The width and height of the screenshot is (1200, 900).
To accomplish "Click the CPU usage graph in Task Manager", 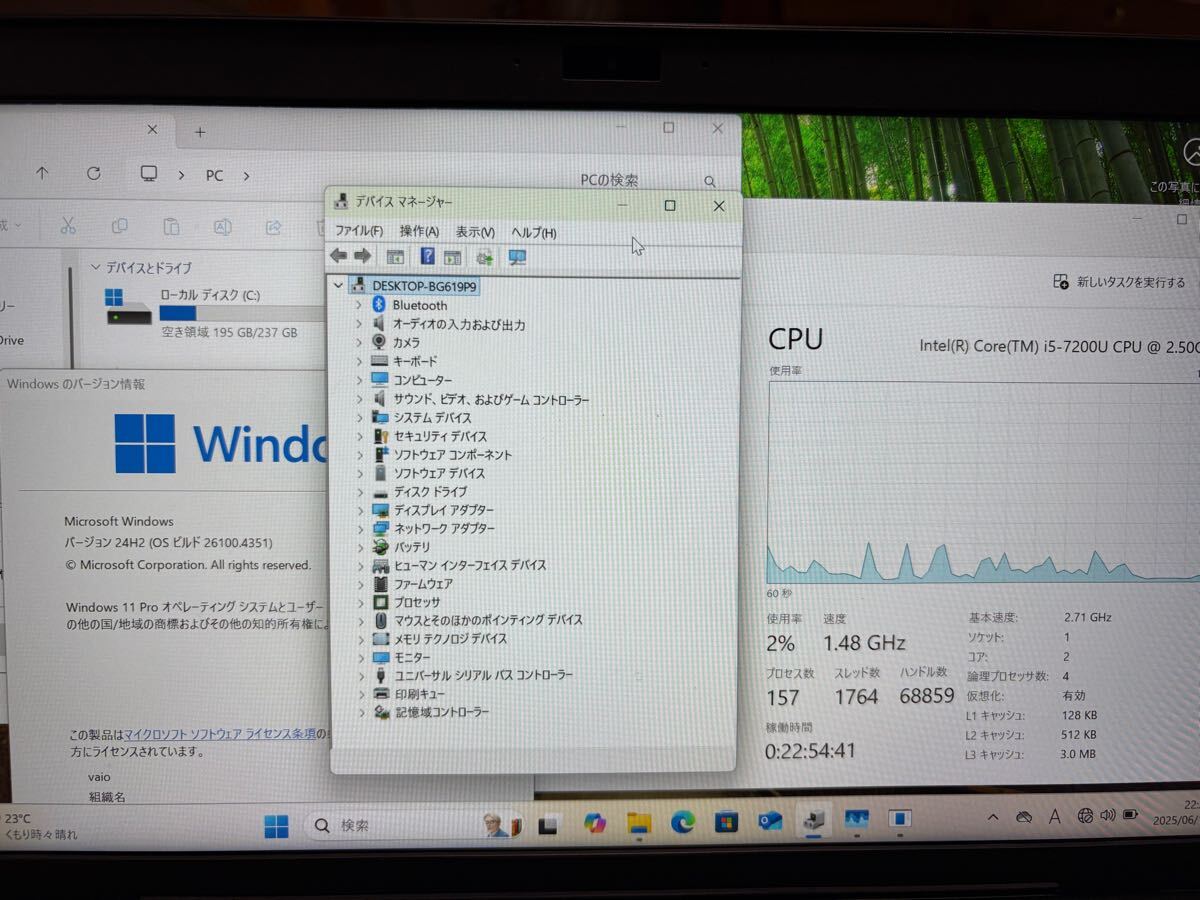I will click(983, 482).
